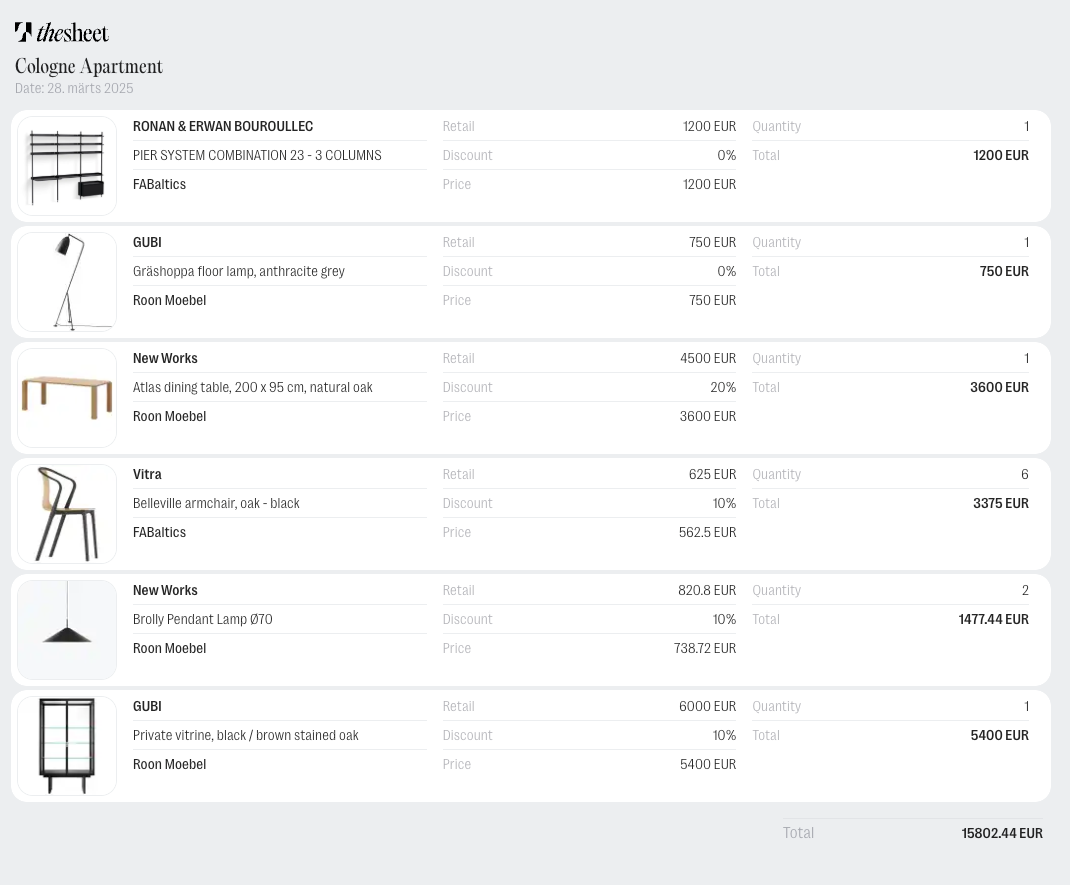The height and width of the screenshot is (885, 1070).
Task: Click the Private vitrine thumbnail
Action: click(67, 746)
